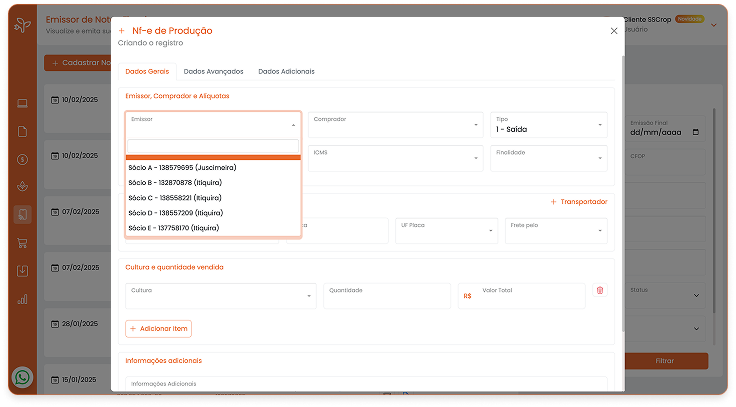Viewport: 736px width, 407px height.
Task: Switch to Dados Adicionais tab
Action: click(x=286, y=72)
